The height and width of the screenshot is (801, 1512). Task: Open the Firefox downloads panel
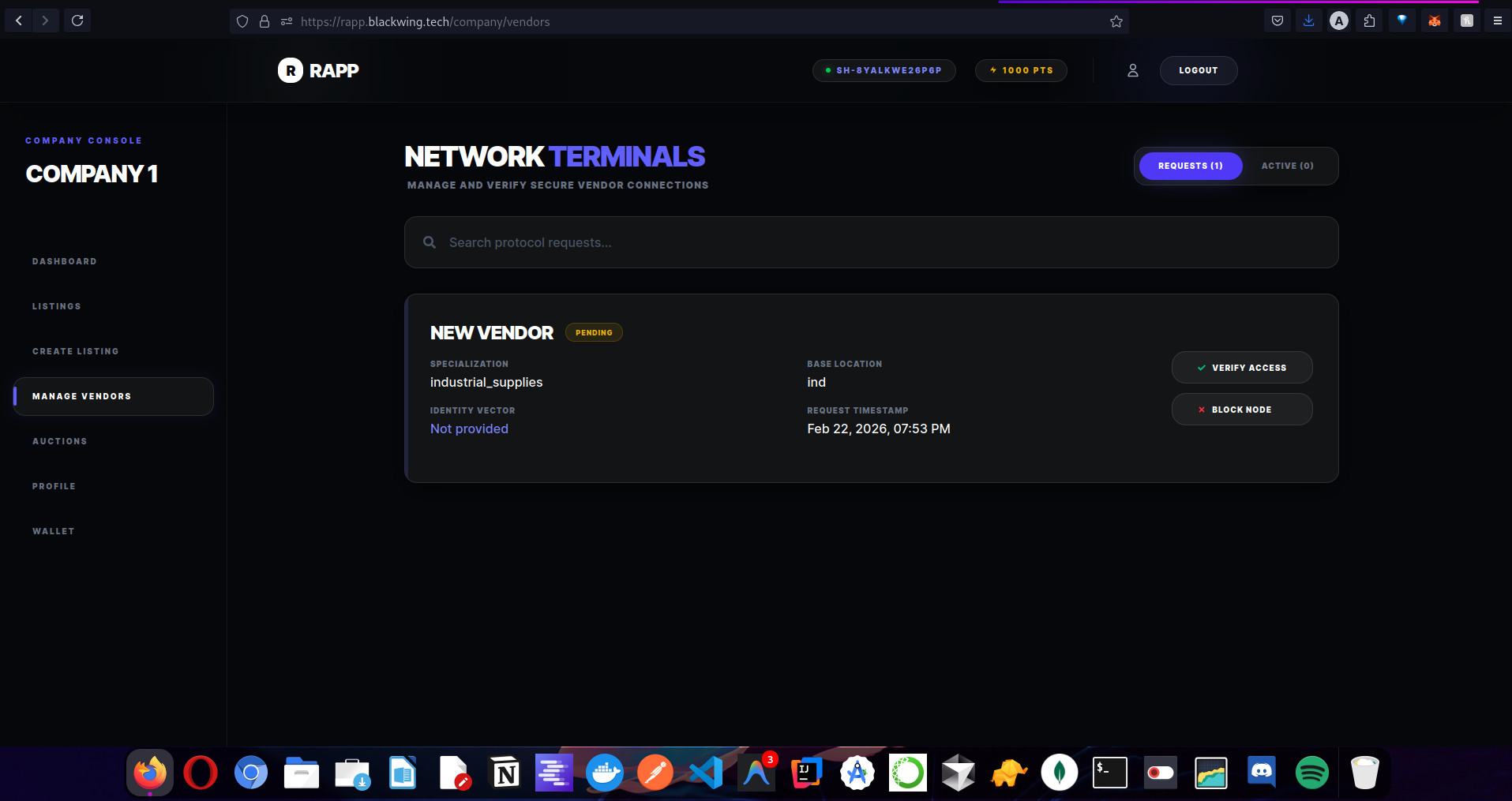[x=1308, y=21]
